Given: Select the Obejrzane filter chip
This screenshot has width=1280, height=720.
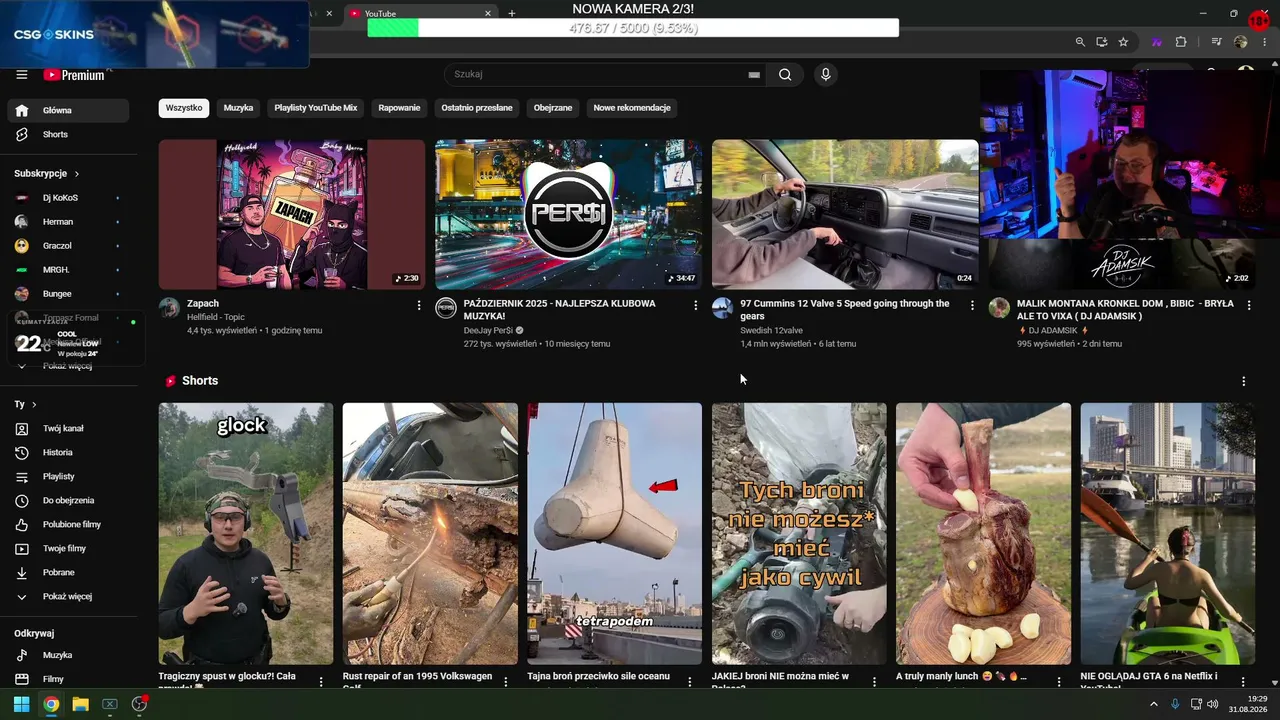Looking at the screenshot, I should tap(553, 108).
